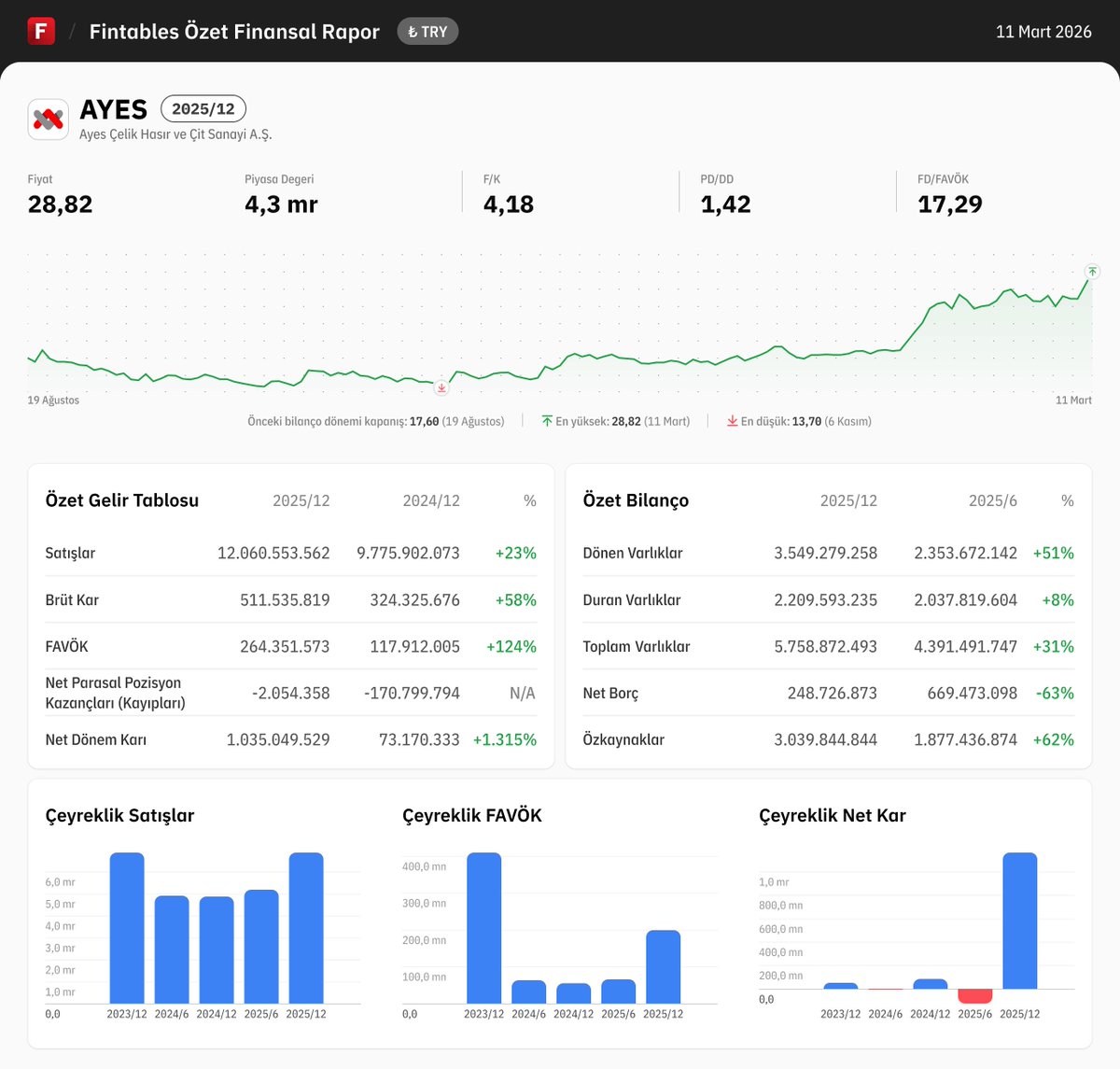Click the "+1.315%" Net Dönem Karı change
1120x1069 pixels.
coord(505,738)
